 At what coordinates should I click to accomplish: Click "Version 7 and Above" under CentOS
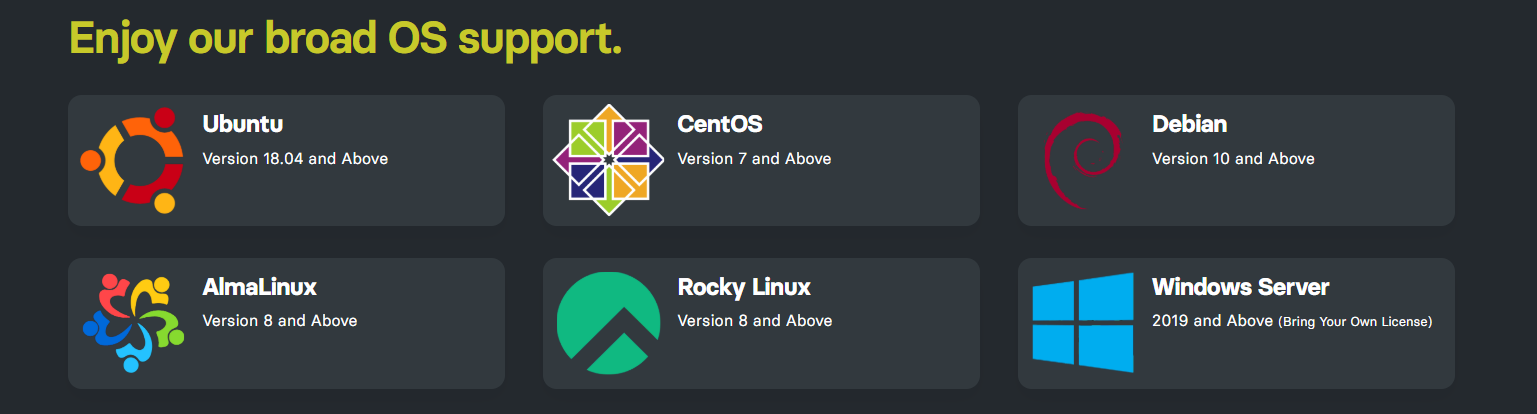[754, 159]
